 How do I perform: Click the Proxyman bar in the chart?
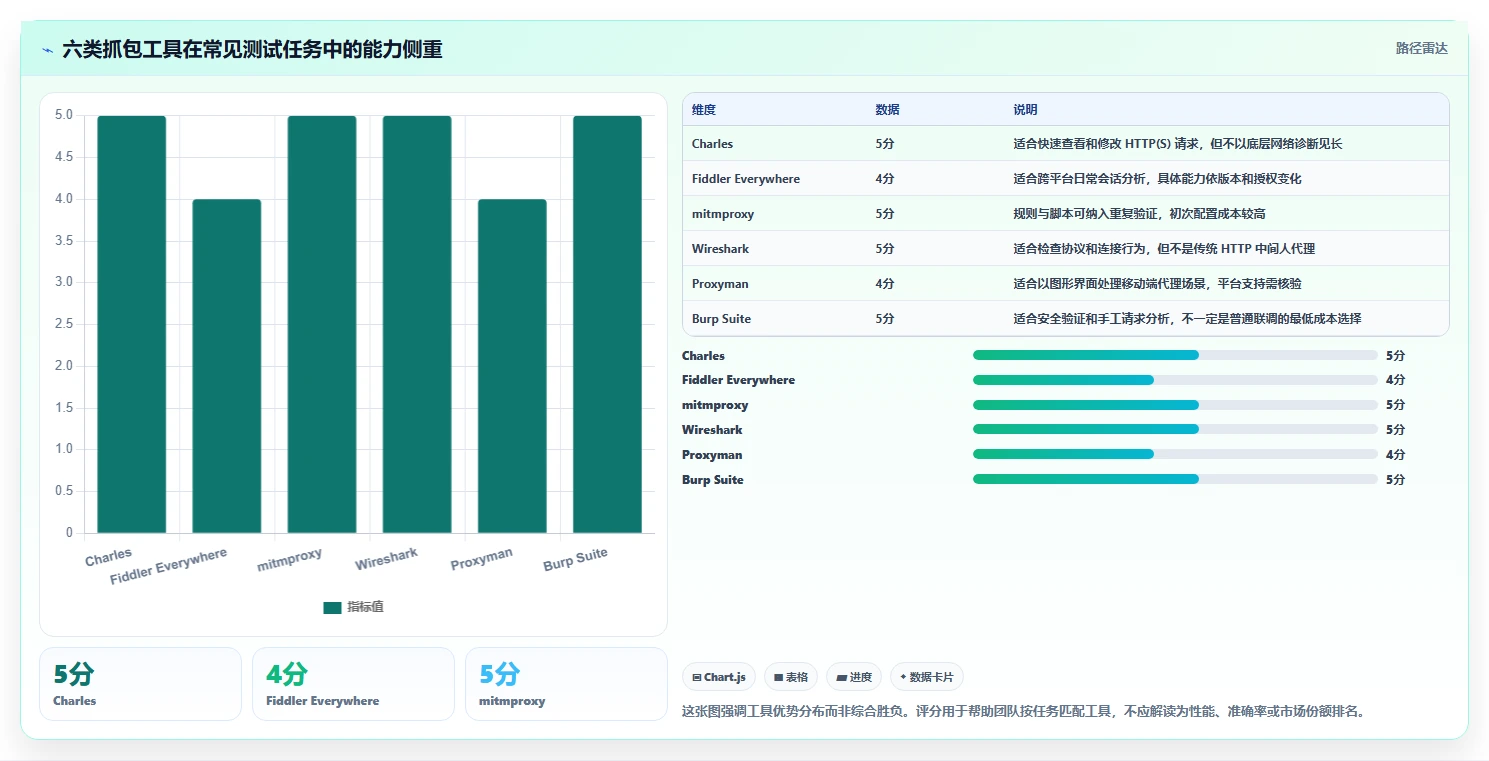[x=512, y=366]
